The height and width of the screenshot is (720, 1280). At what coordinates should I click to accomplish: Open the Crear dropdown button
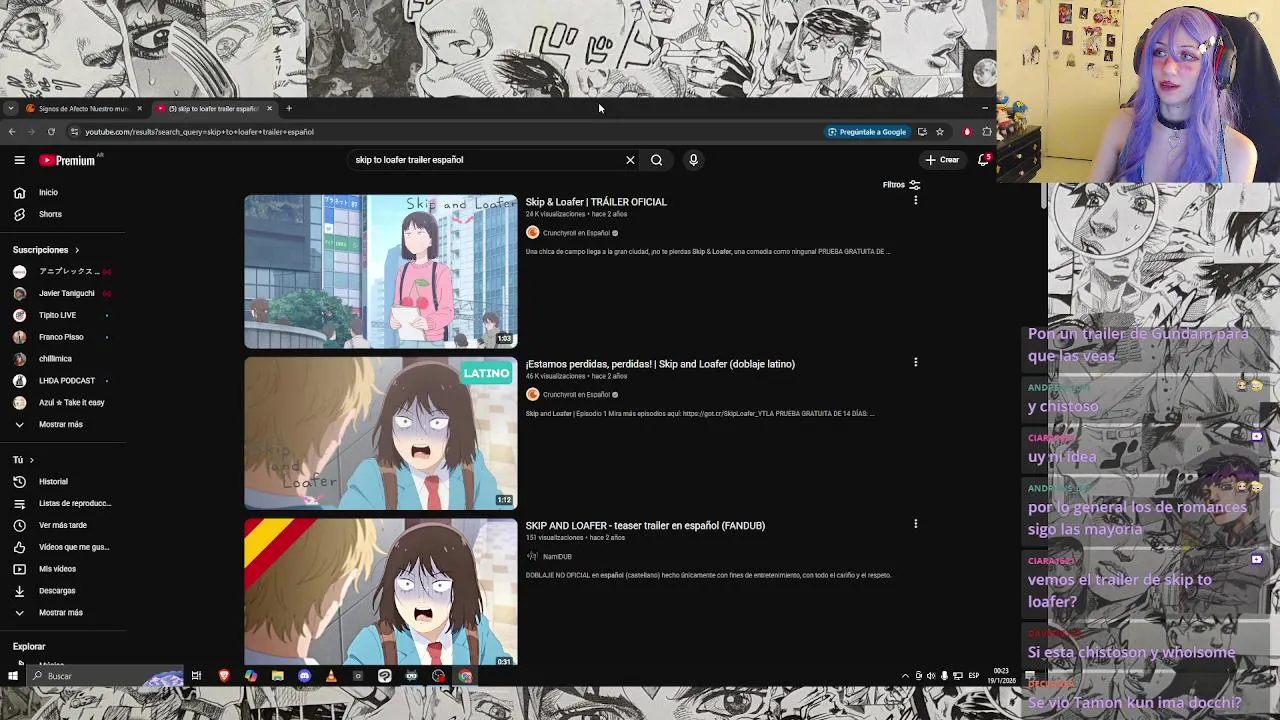(x=942, y=160)
